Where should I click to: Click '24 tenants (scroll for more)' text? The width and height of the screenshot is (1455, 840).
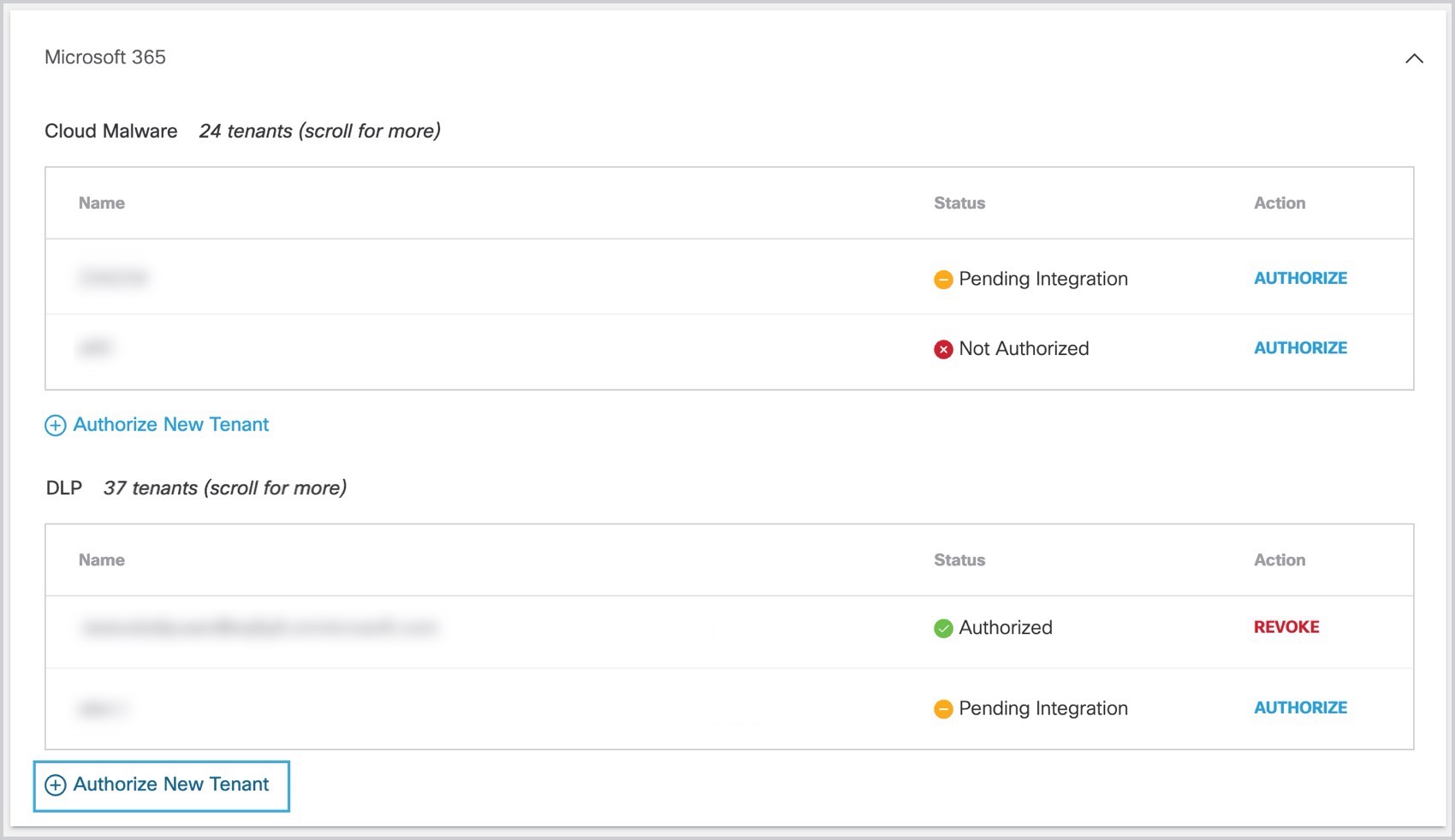pos(319,131)
